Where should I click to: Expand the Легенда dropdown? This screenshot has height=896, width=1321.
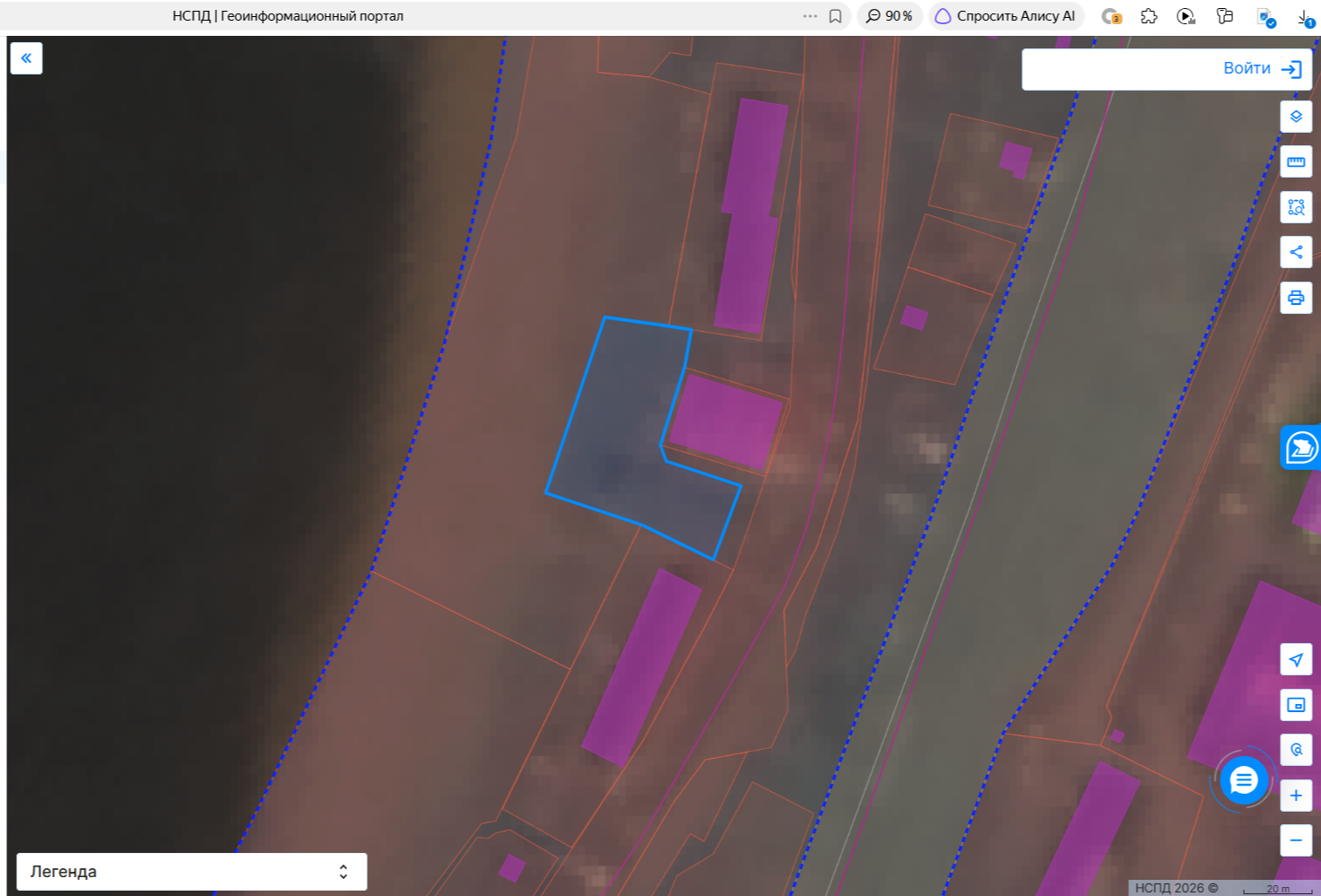click(192, 872)
